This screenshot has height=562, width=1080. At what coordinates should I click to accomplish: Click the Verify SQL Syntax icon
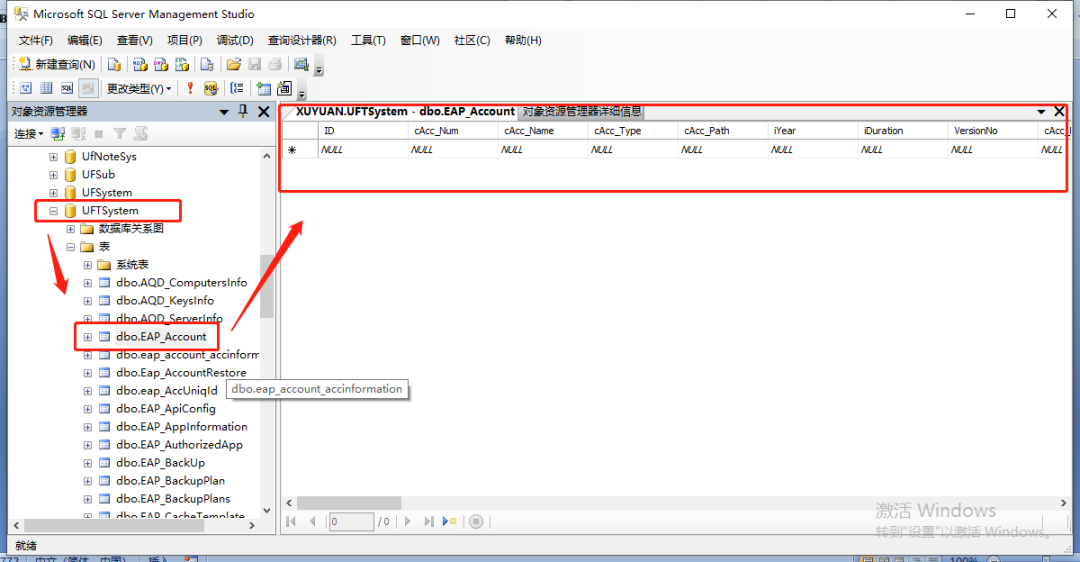point(211,88)
